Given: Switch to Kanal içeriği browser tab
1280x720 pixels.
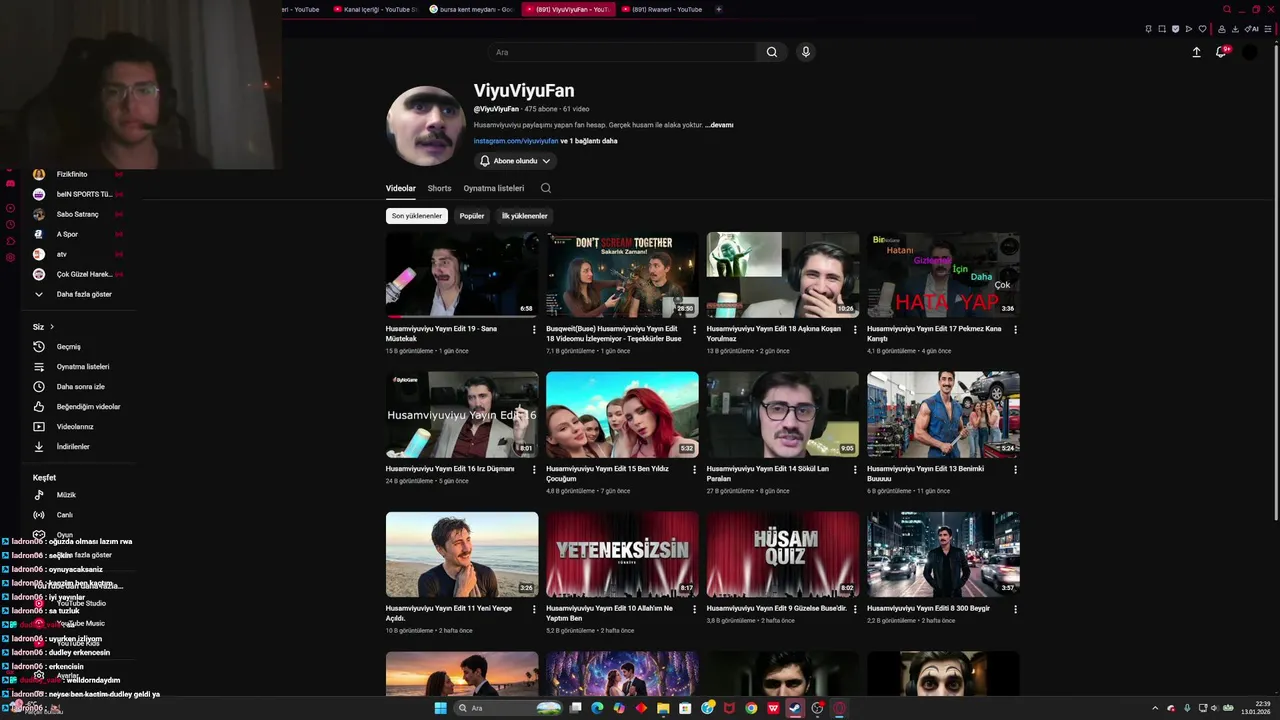Looking at the screenshot, I should [x=375, y=9].
